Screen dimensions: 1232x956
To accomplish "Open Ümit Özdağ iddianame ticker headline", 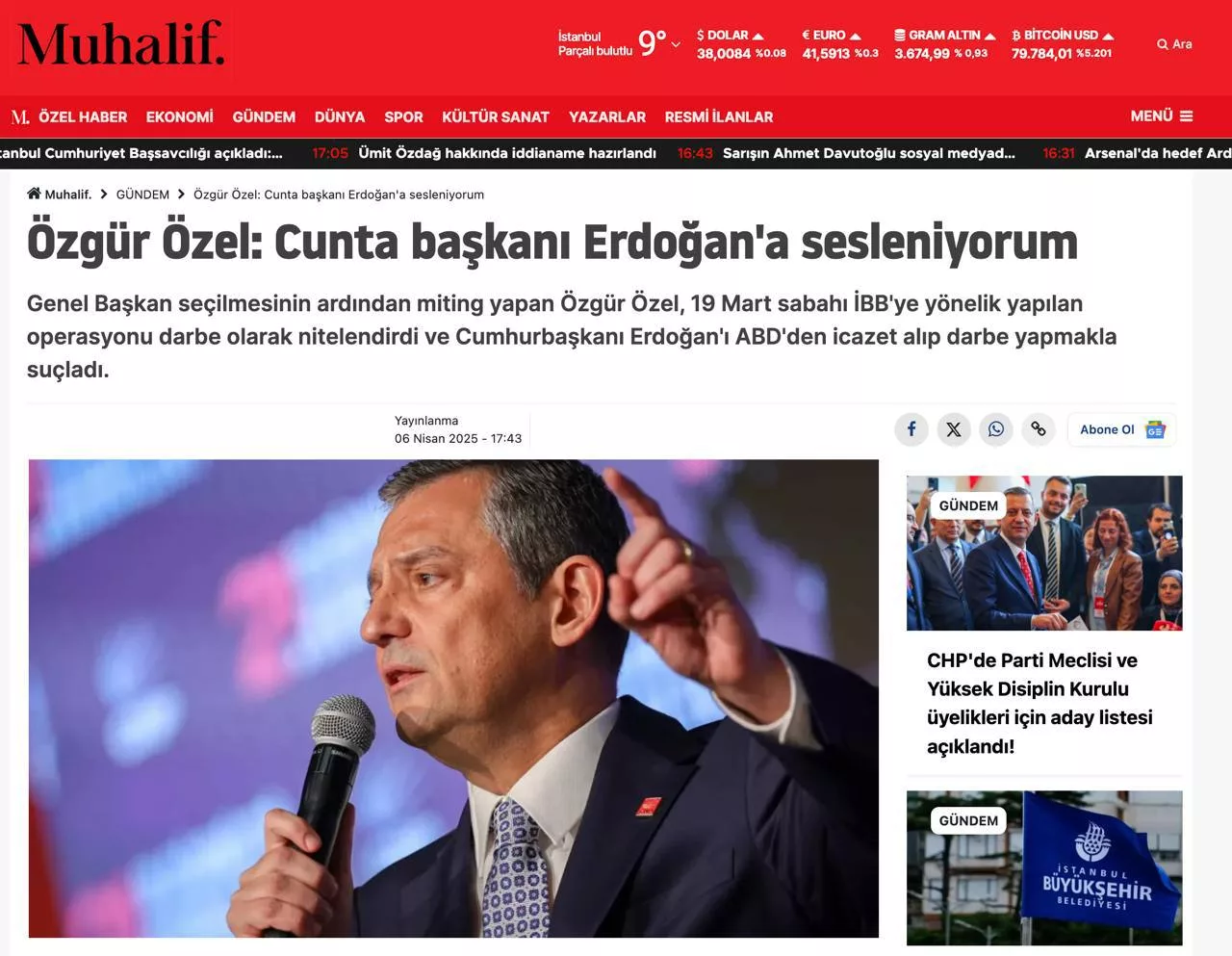I will pyautogui.click(x=507, y=153).
